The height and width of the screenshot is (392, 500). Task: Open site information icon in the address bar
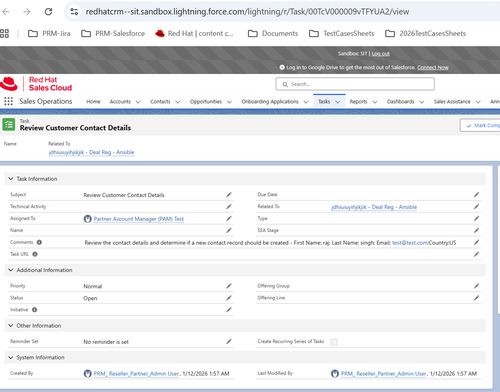tap(74, 12)
